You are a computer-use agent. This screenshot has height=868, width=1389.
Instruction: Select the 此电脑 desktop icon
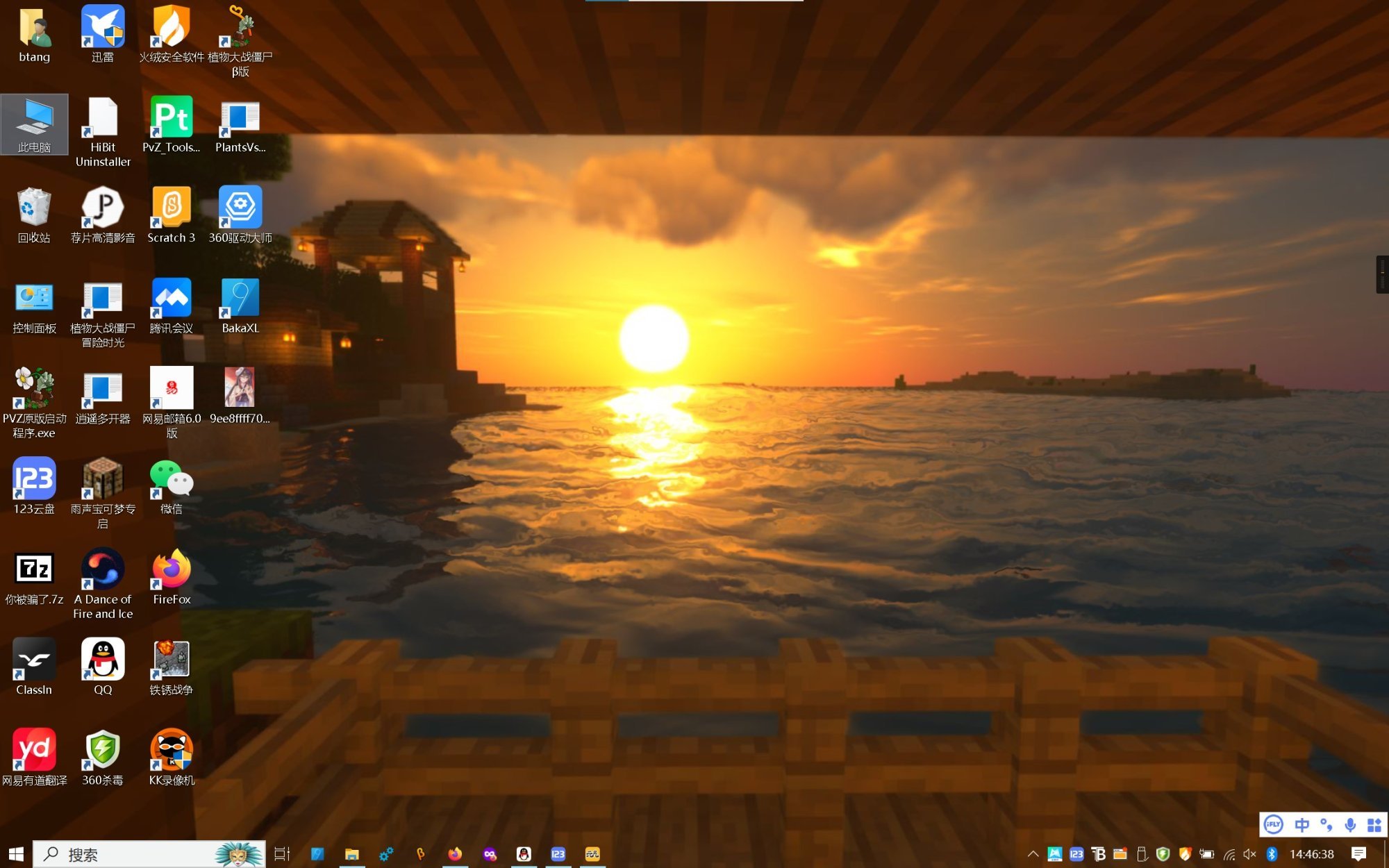tap(34, 125)
